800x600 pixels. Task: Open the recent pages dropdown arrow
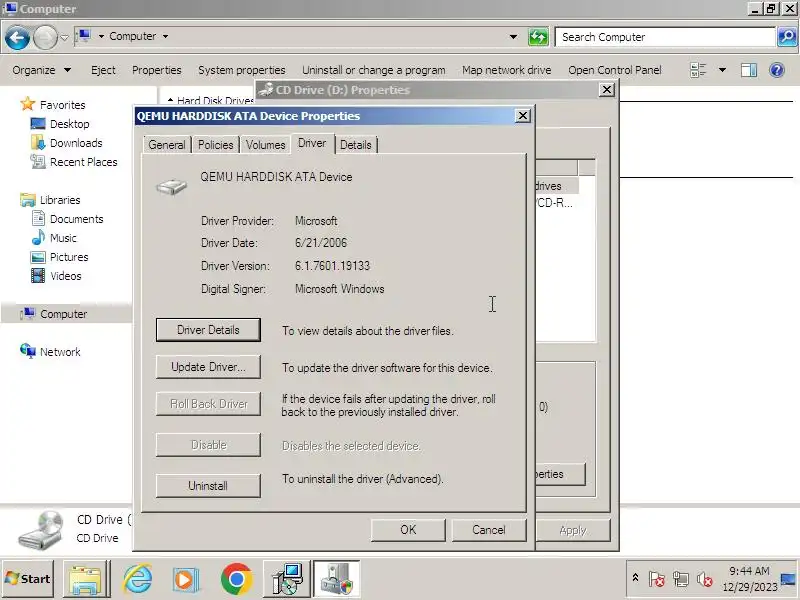pyautogui.click(x=64, y=37)
